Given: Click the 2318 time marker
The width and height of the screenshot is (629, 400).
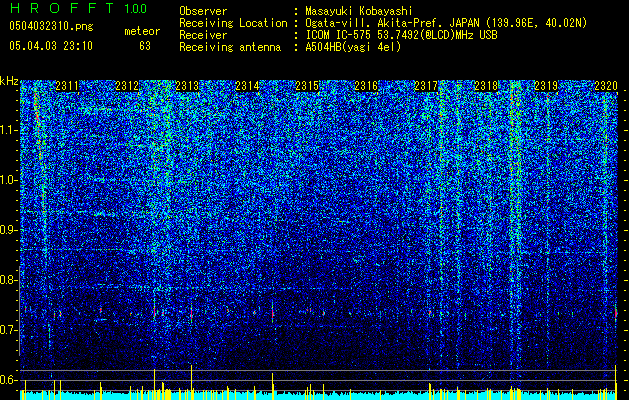Looking at the screenshot, I should (486, 86).
